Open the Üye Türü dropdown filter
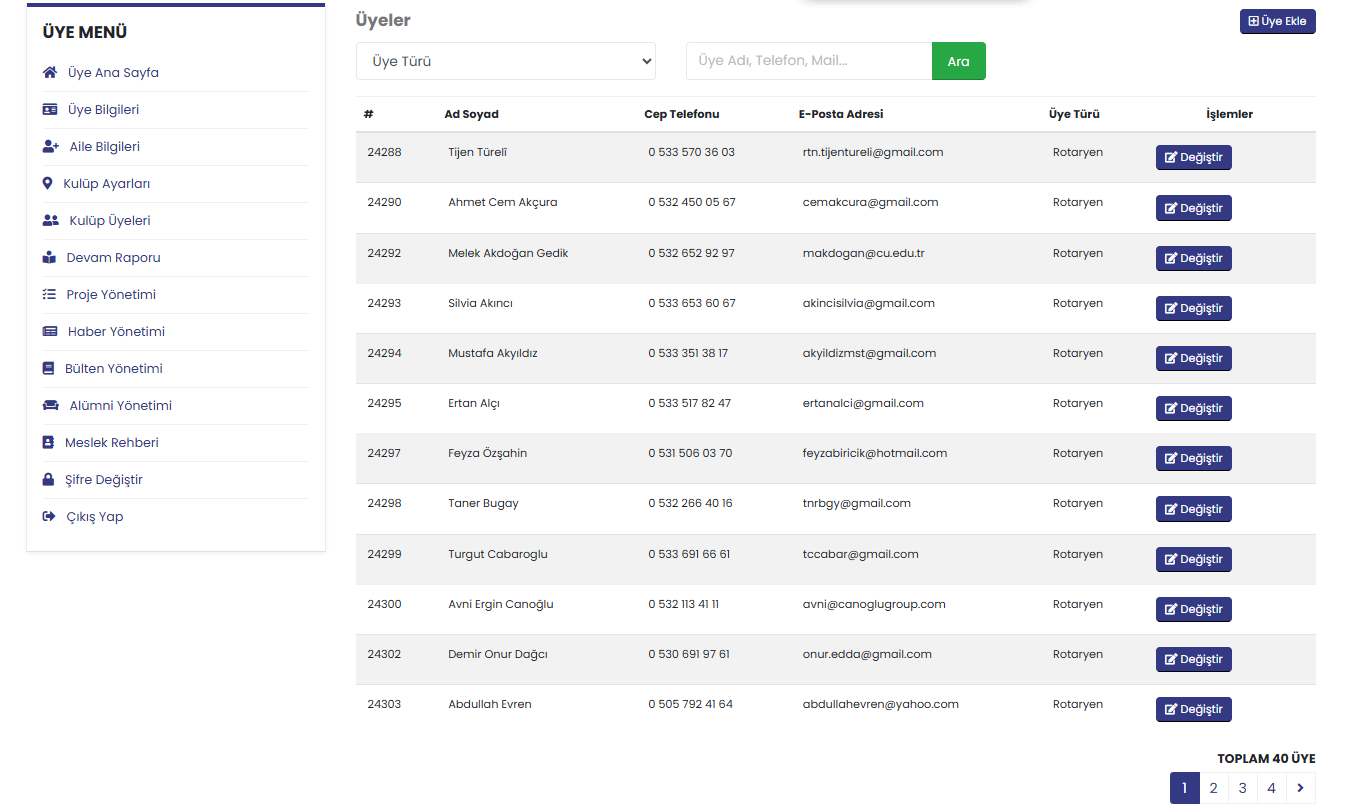This screenshot has width=1354, height=807. (x=505, y=61)
